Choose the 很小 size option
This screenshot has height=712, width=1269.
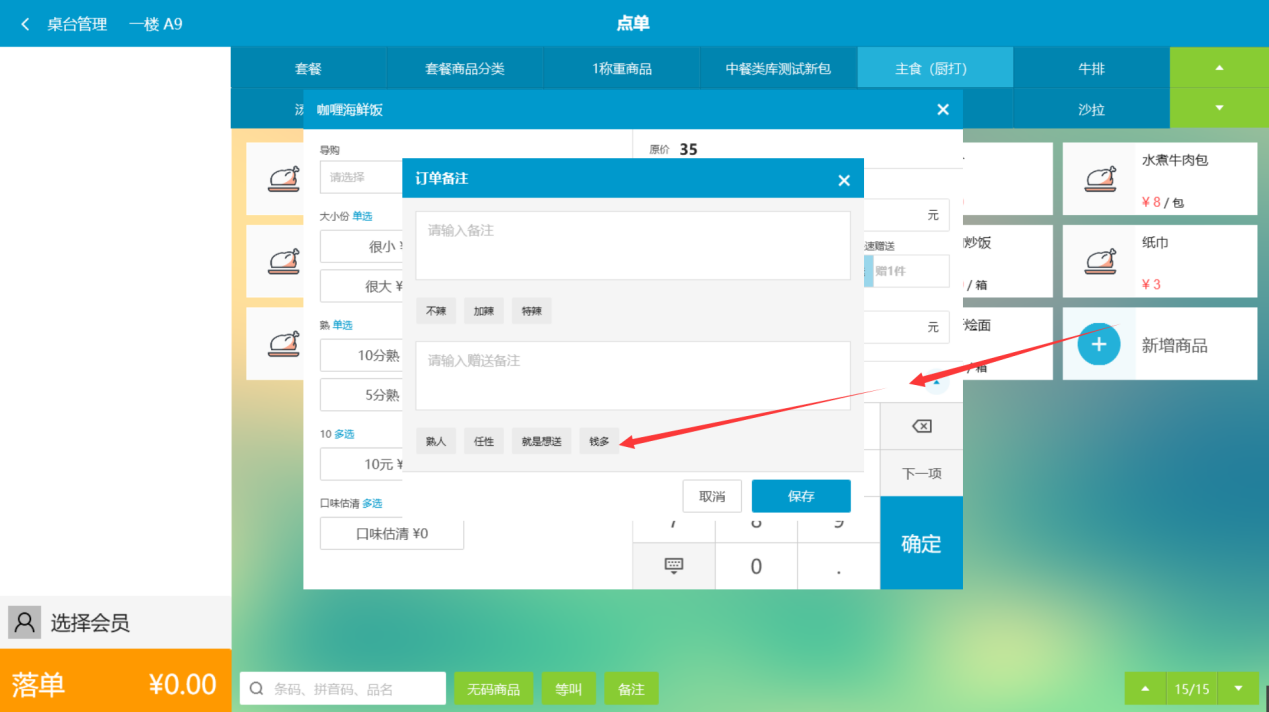click(362, 246)
